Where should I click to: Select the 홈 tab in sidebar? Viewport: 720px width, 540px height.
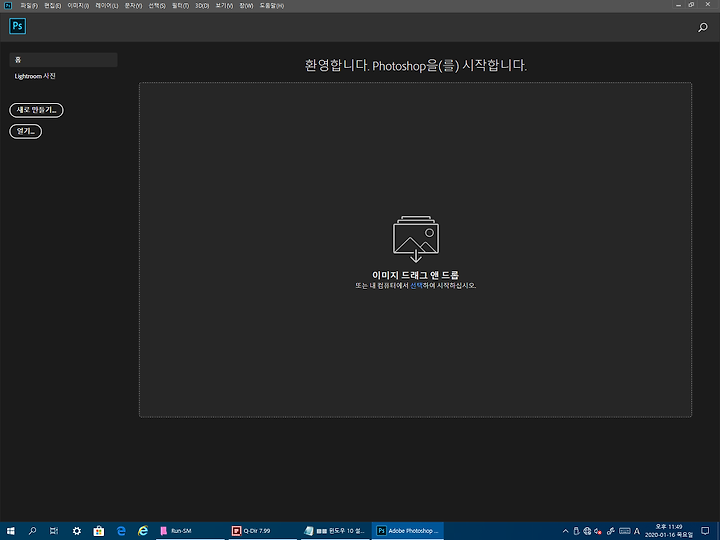coord(63,60)
